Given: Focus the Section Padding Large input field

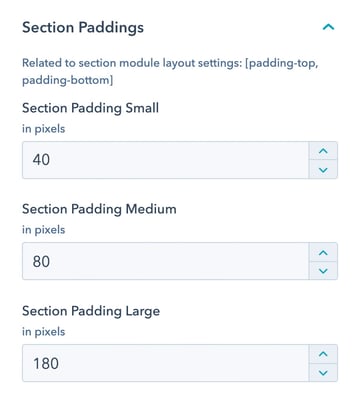Looking at the screenshot, I should (165, 363).
